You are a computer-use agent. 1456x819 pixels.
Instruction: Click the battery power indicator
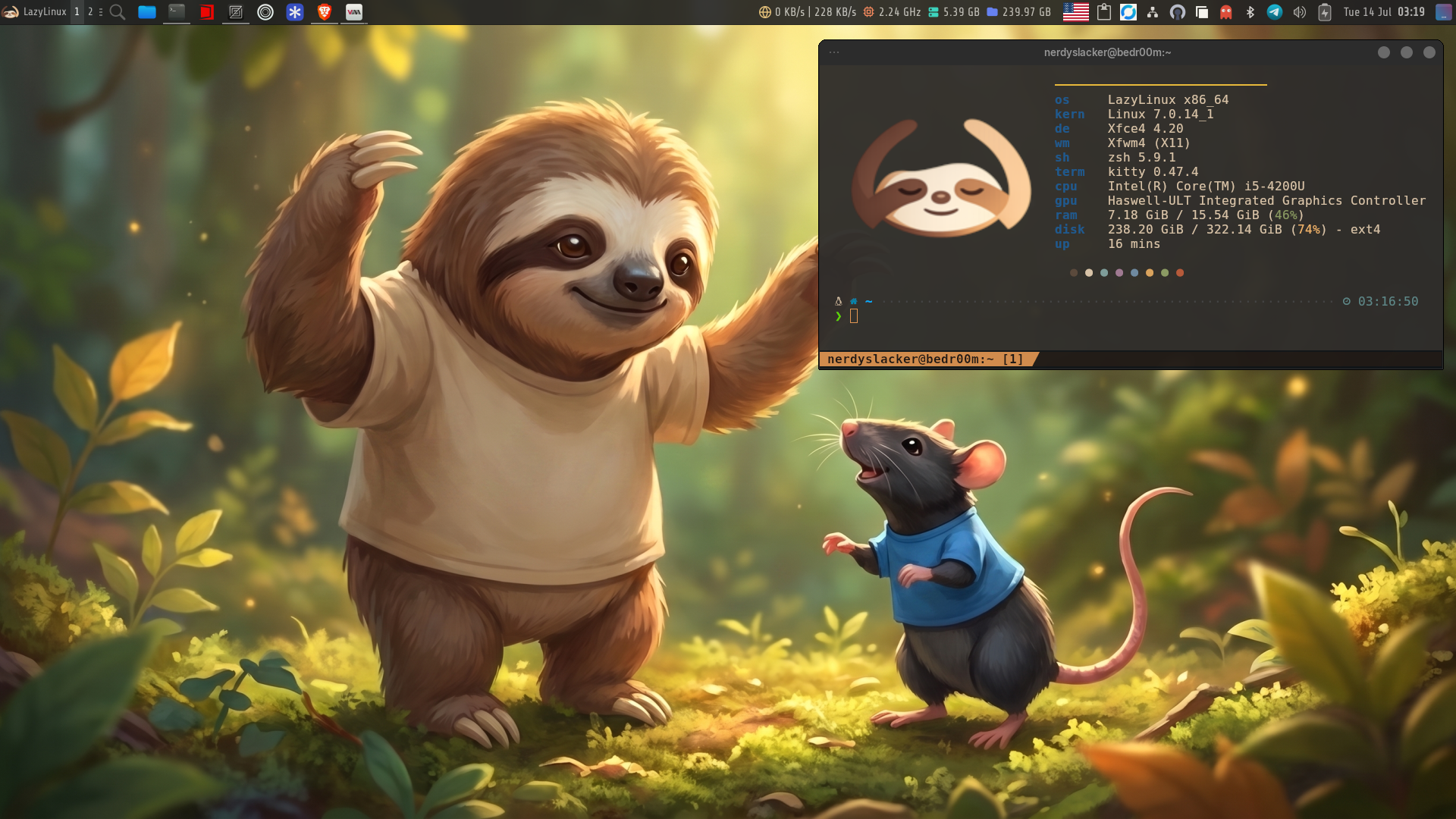tap(1325, 11)
